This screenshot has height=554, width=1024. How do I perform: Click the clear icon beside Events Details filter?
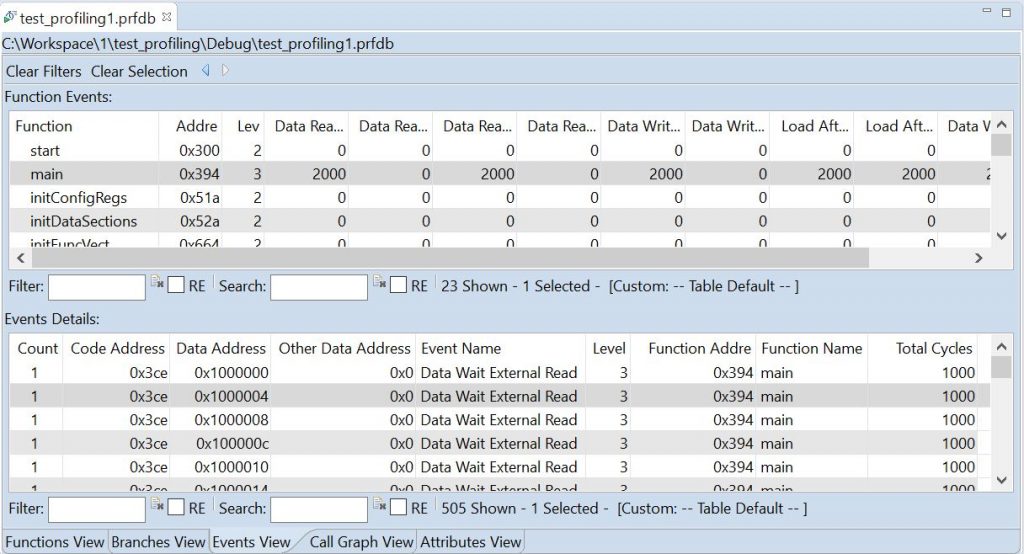click(x=157, y=504)
